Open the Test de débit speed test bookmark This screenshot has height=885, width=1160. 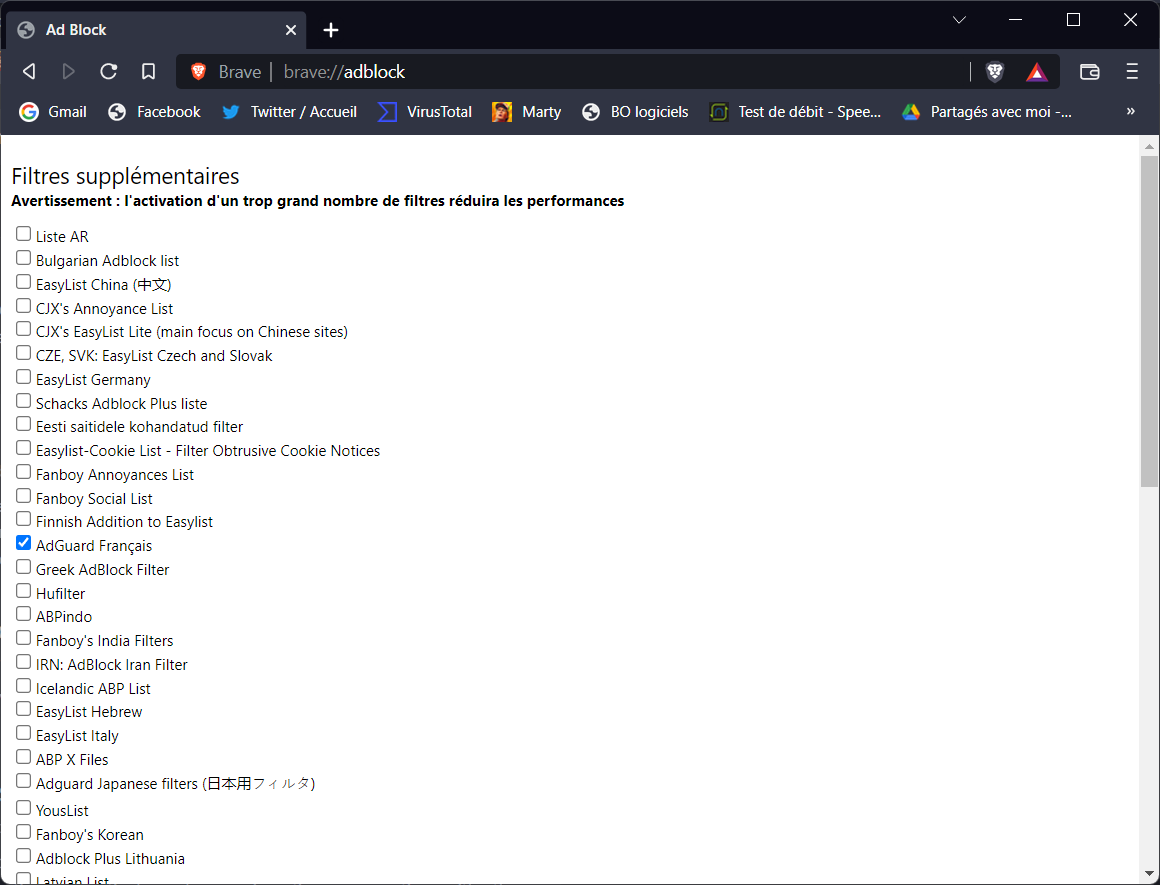(795, 112)
